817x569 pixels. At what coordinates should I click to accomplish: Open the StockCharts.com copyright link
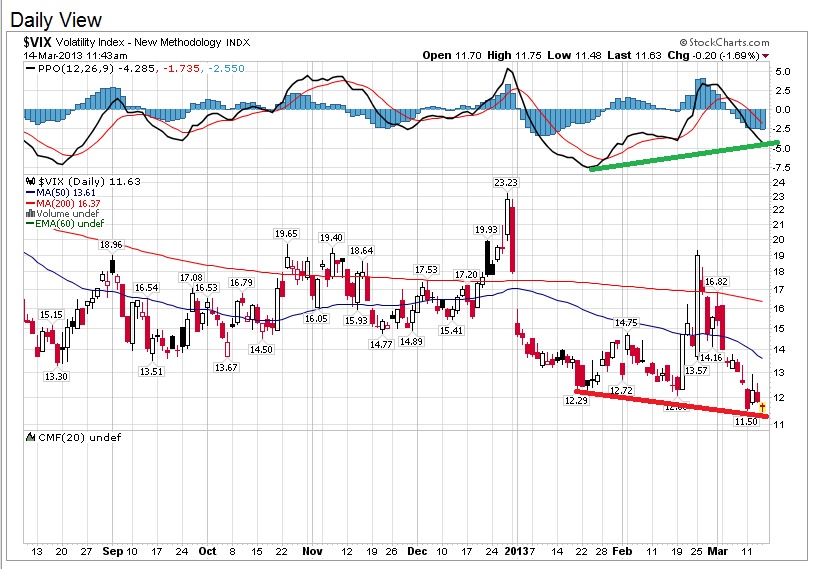724,42
